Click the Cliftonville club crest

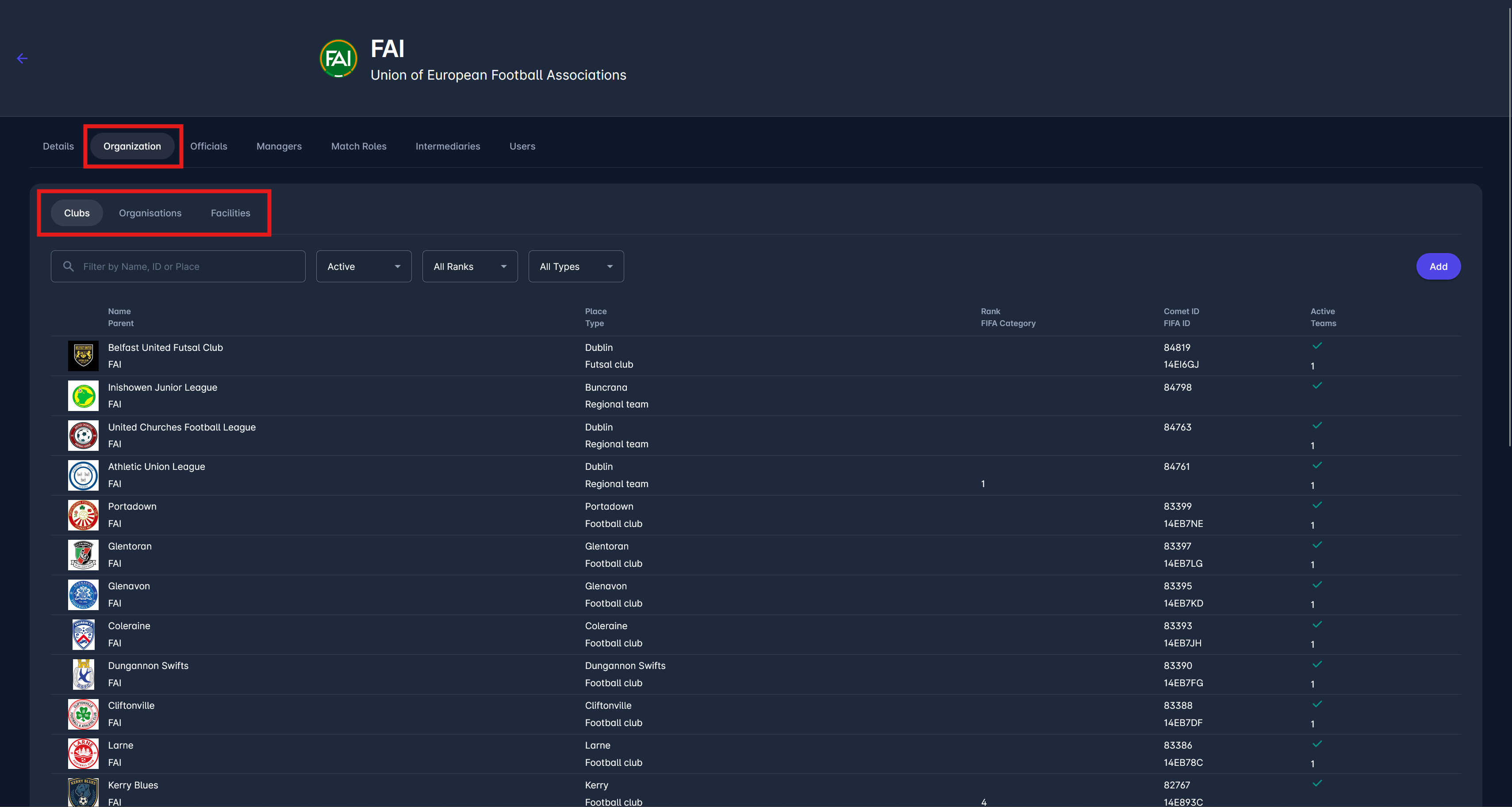tap(83, 714)
